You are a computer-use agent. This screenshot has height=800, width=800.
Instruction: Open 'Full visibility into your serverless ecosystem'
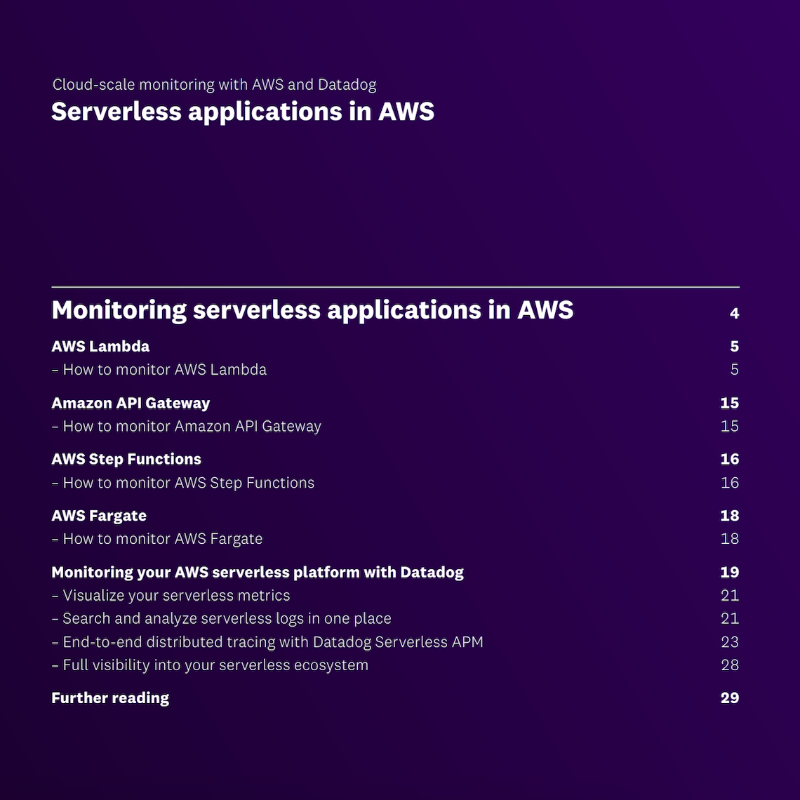tap(210, 665)
